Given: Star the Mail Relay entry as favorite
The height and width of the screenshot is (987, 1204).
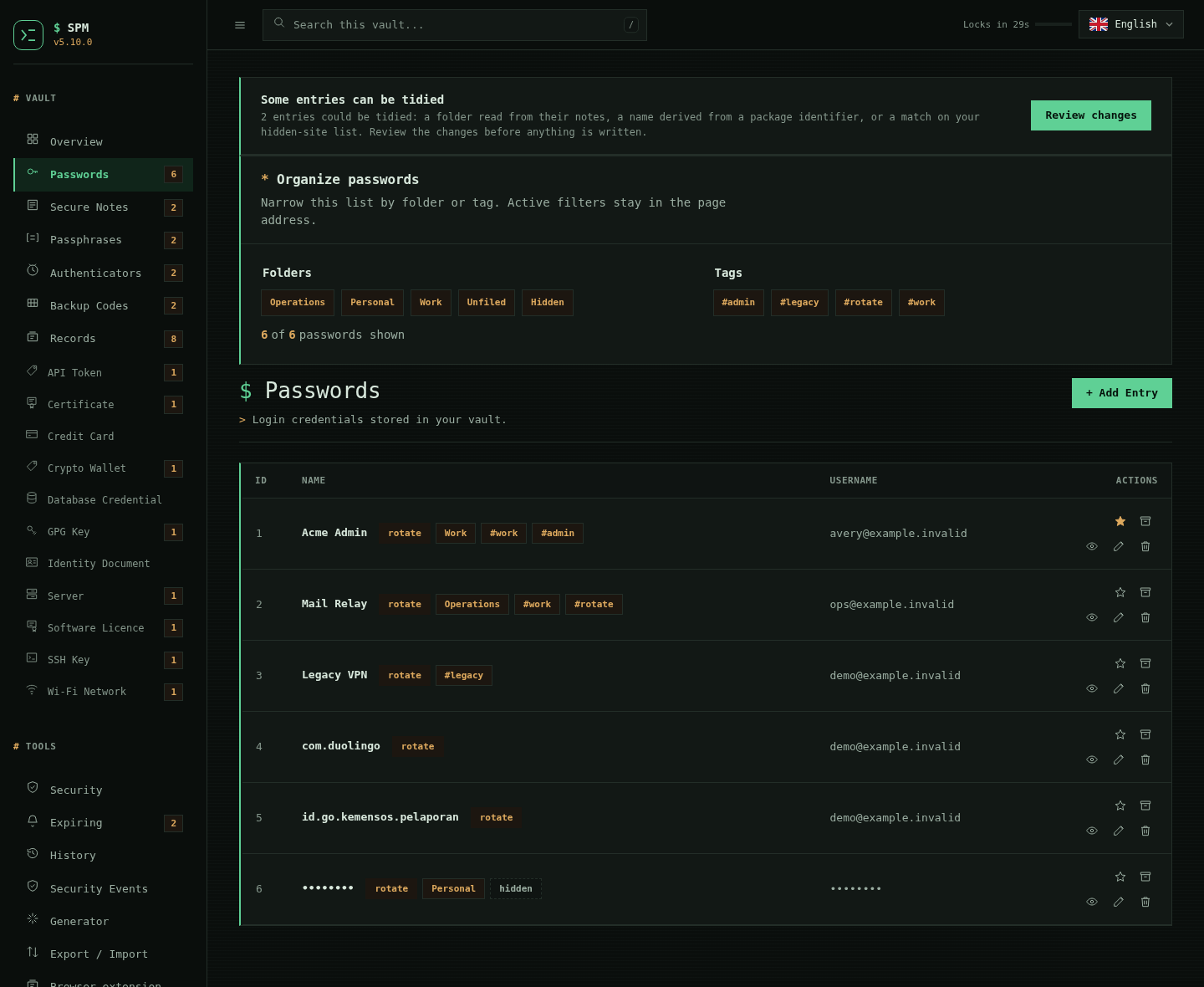Looking at the screenshot, I should click(x=1120, y=592).
